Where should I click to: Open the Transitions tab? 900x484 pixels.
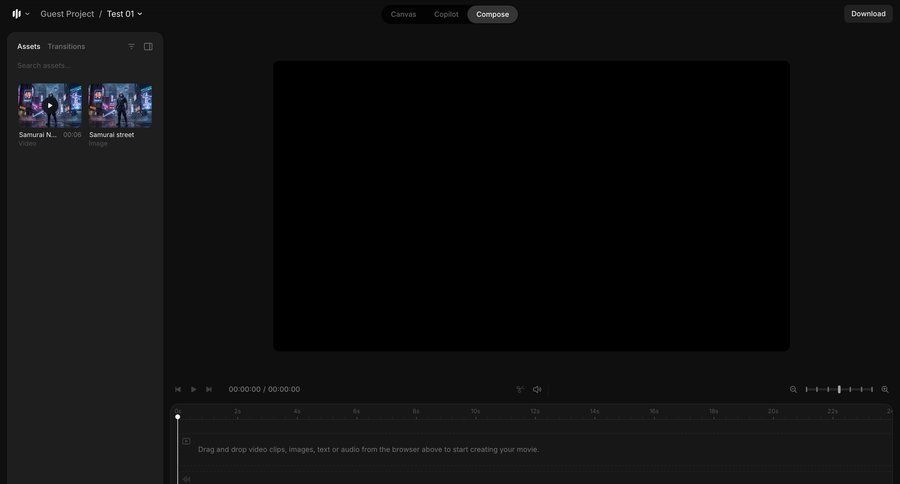tap(66, 47)
